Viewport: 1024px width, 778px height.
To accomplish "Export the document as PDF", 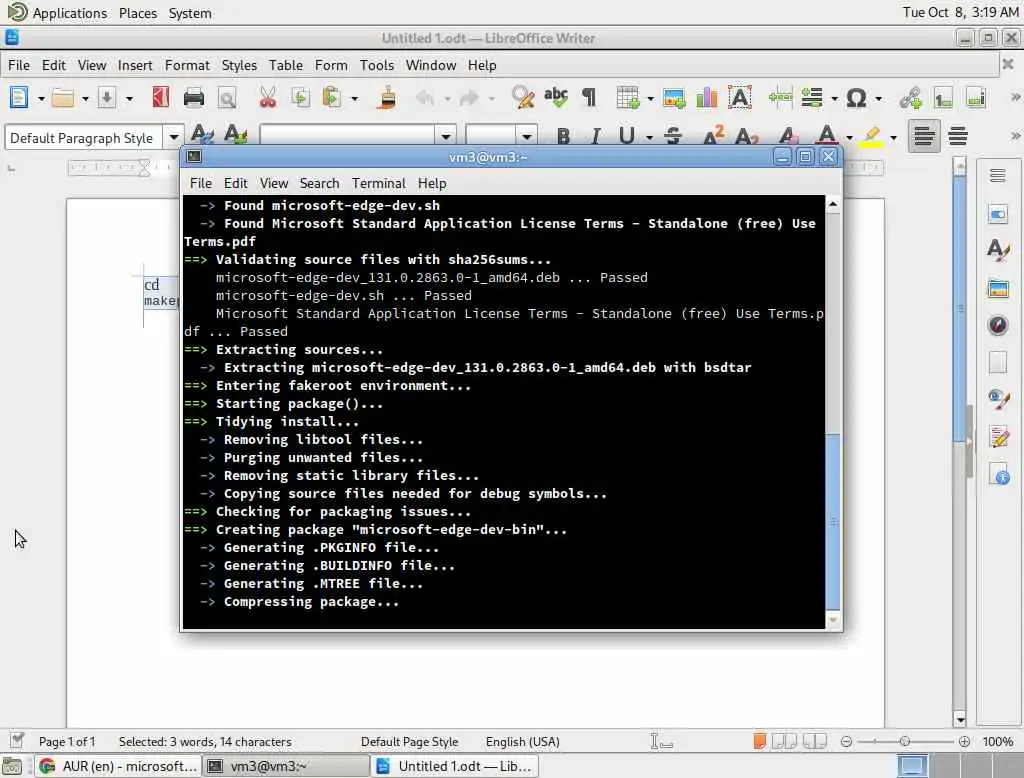I will pos(161,98).
